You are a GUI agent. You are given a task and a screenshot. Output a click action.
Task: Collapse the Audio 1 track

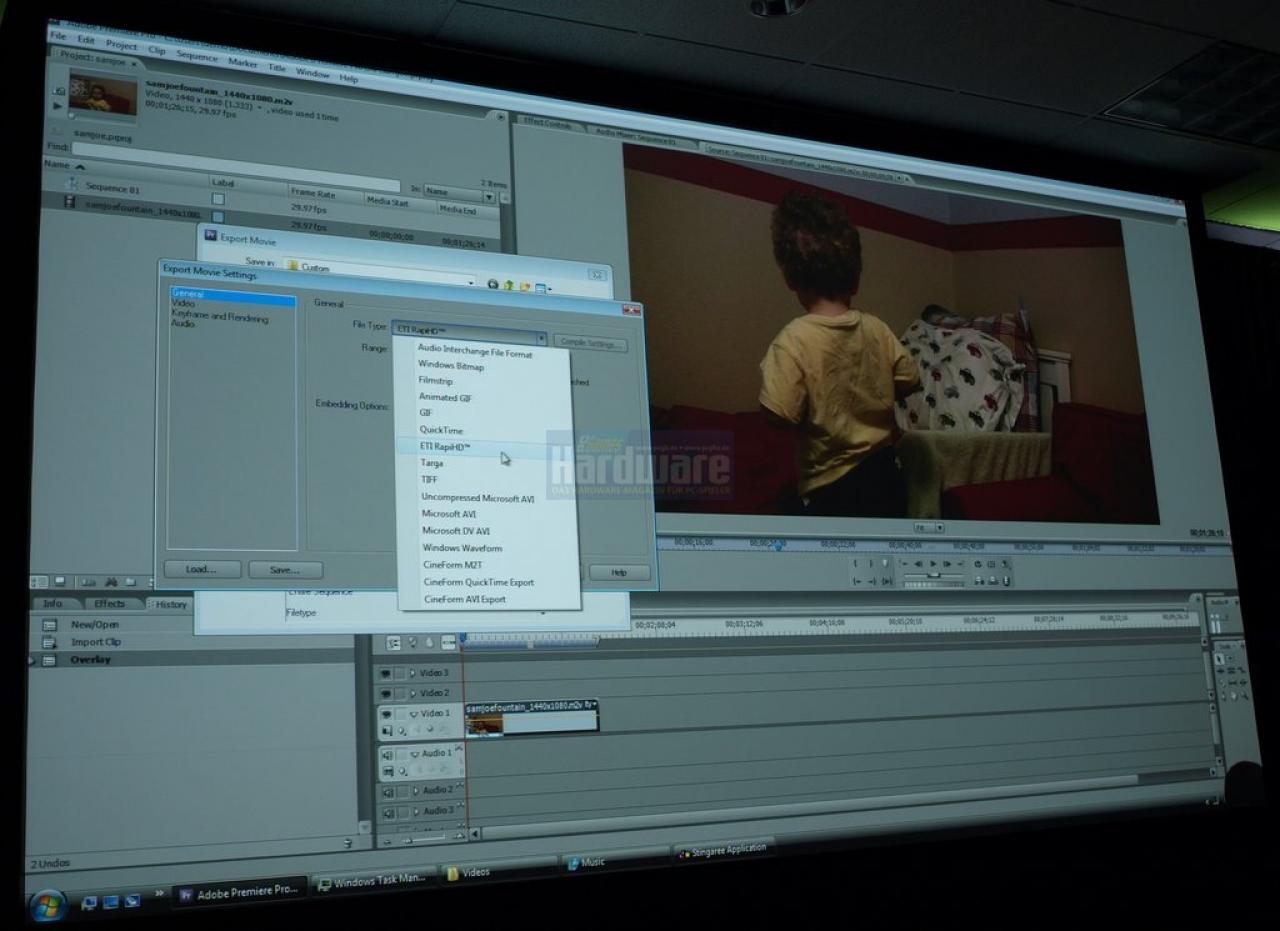pyautogui.click(x=415, y=754)
